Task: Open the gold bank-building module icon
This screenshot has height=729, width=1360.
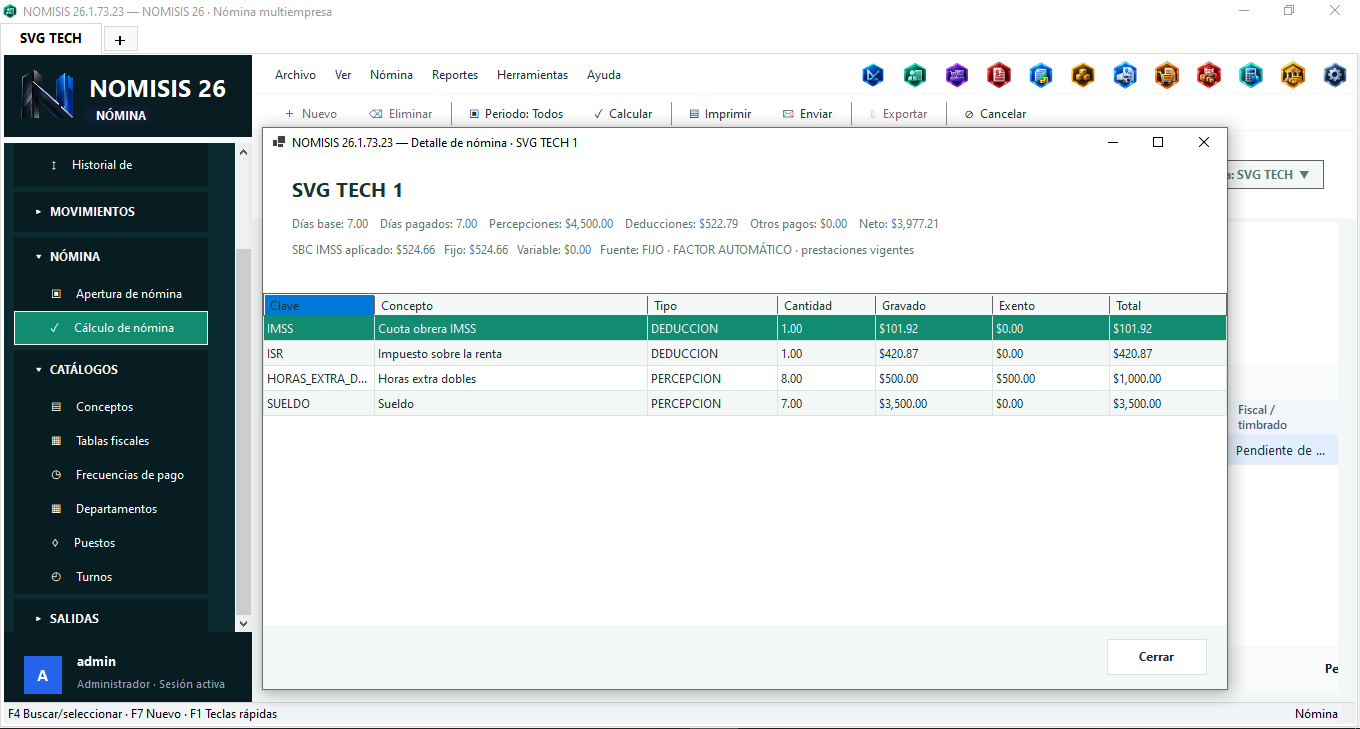Action: 1293,75
